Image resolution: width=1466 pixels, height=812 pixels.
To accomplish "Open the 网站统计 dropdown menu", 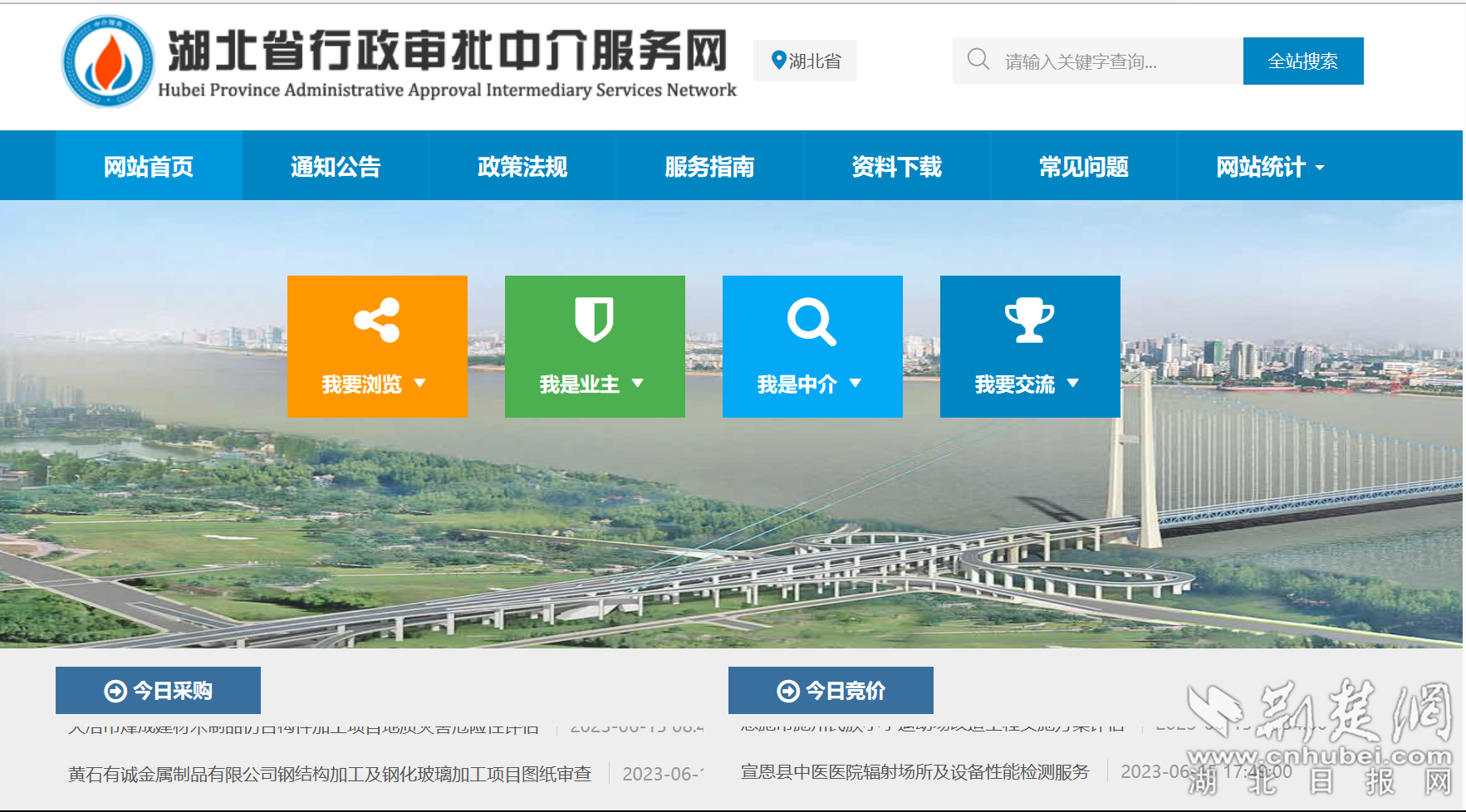I will [1269, 167].
